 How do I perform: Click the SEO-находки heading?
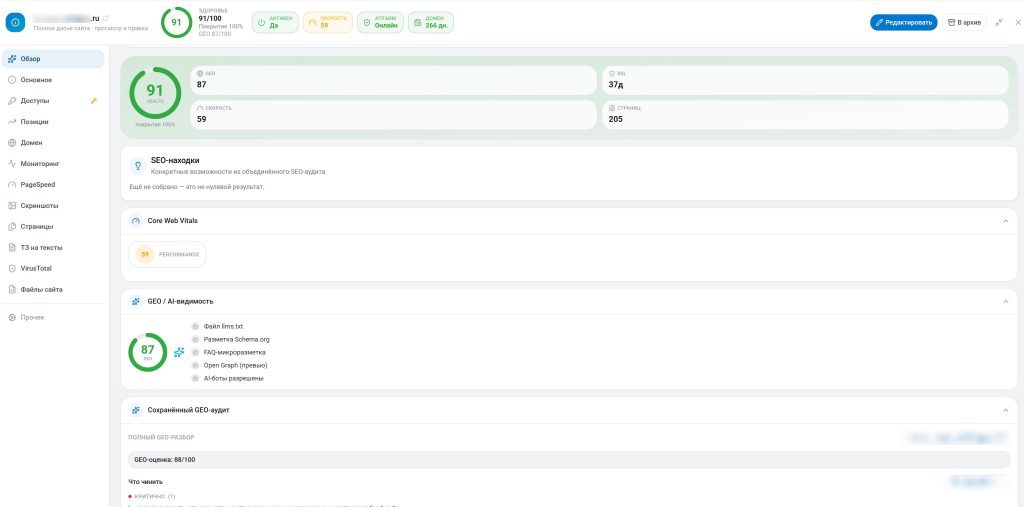[x=175, y=160]
